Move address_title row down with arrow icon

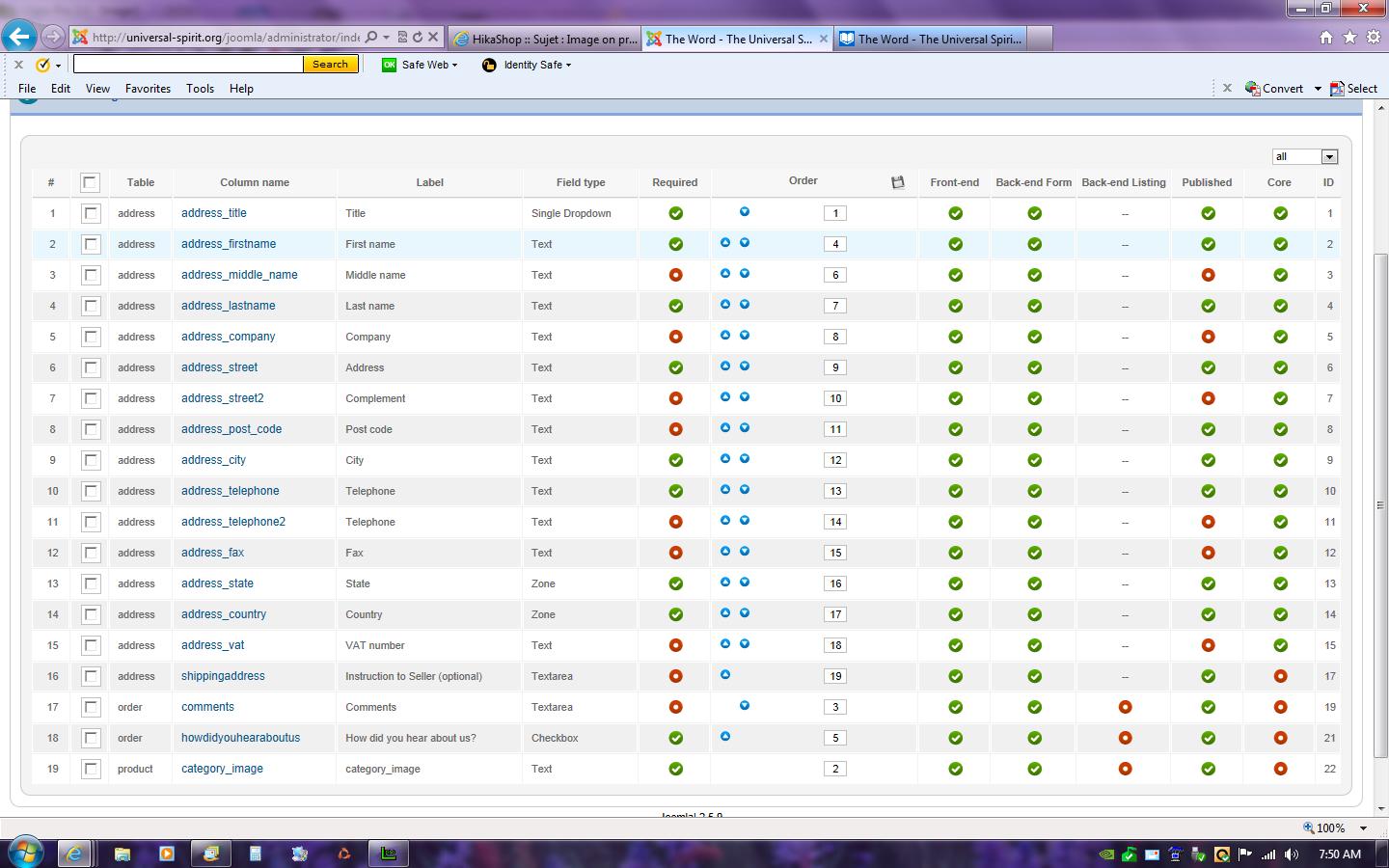click(x=745, y=212)
